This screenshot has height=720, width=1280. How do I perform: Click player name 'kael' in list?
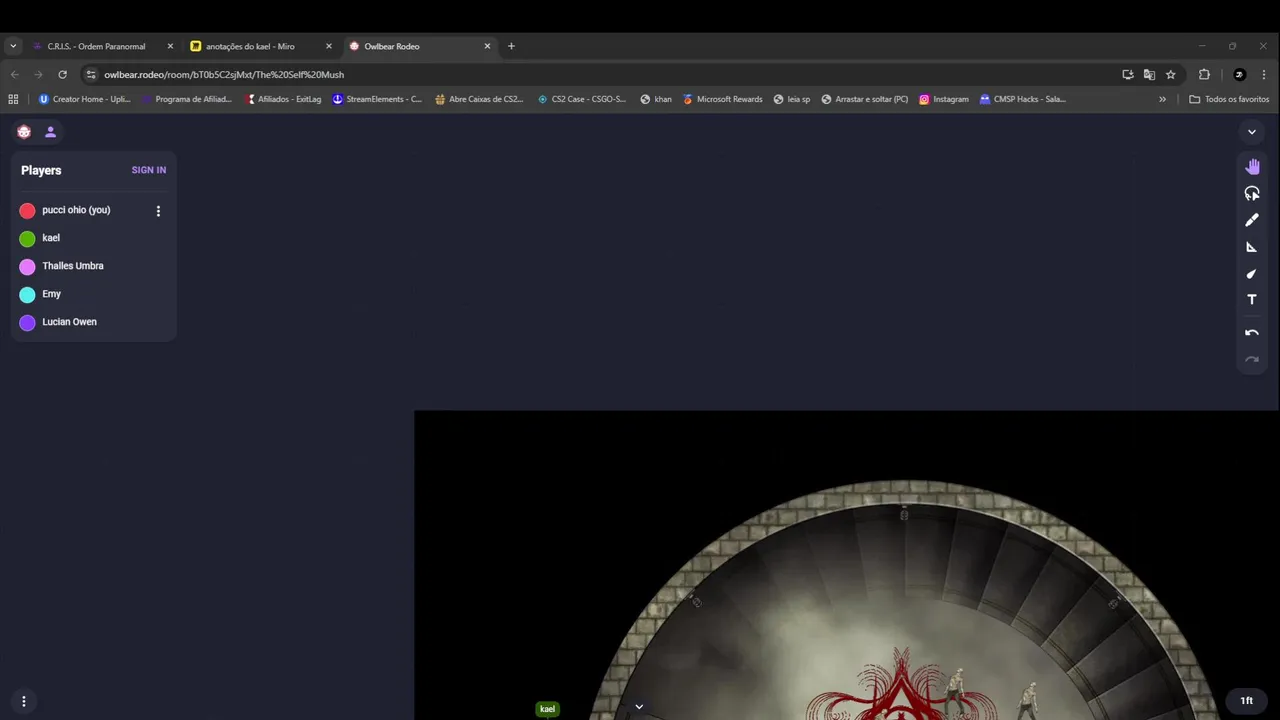[x=51, y=238]
